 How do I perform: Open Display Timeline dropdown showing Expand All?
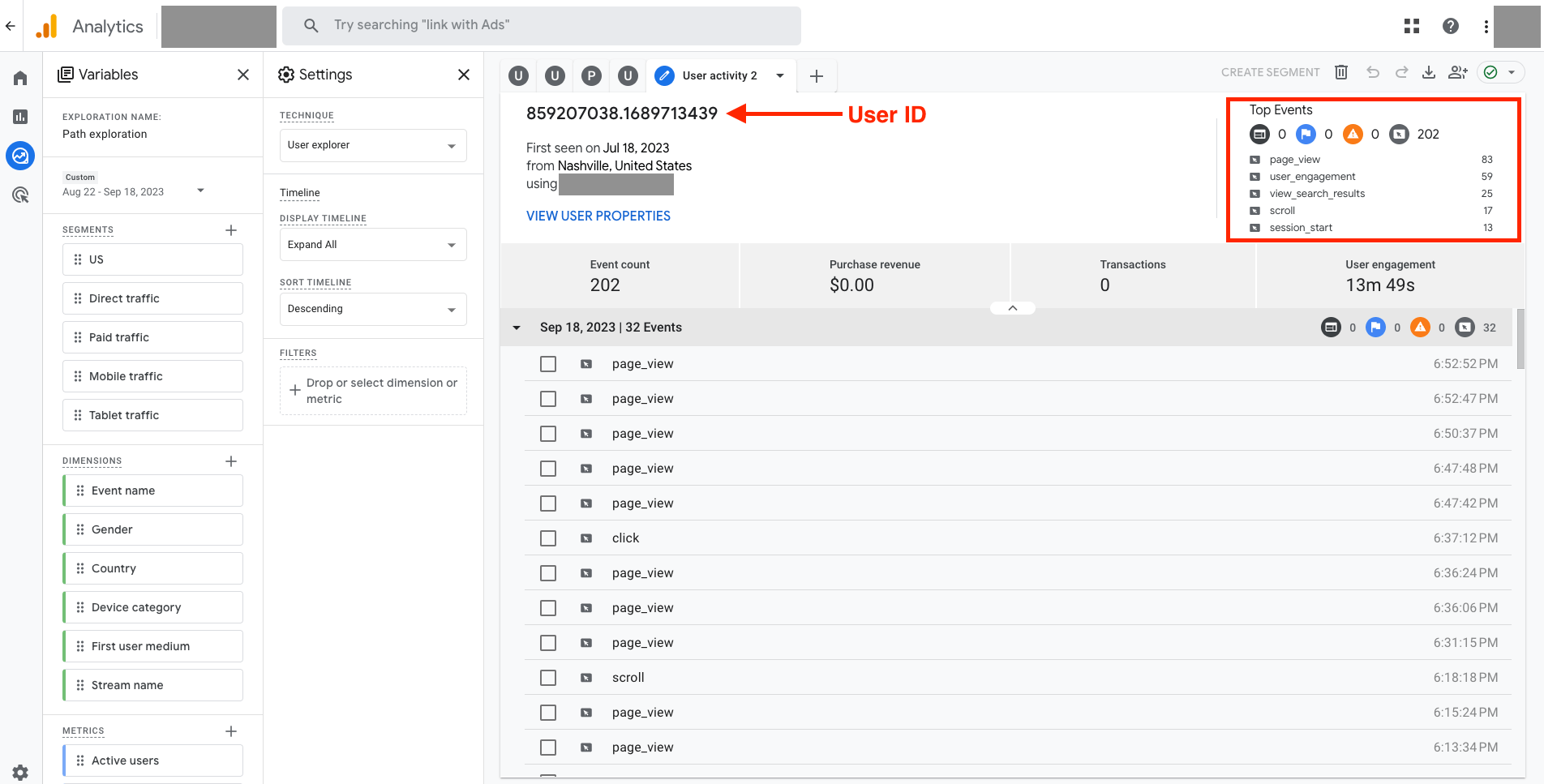[373, 244]
